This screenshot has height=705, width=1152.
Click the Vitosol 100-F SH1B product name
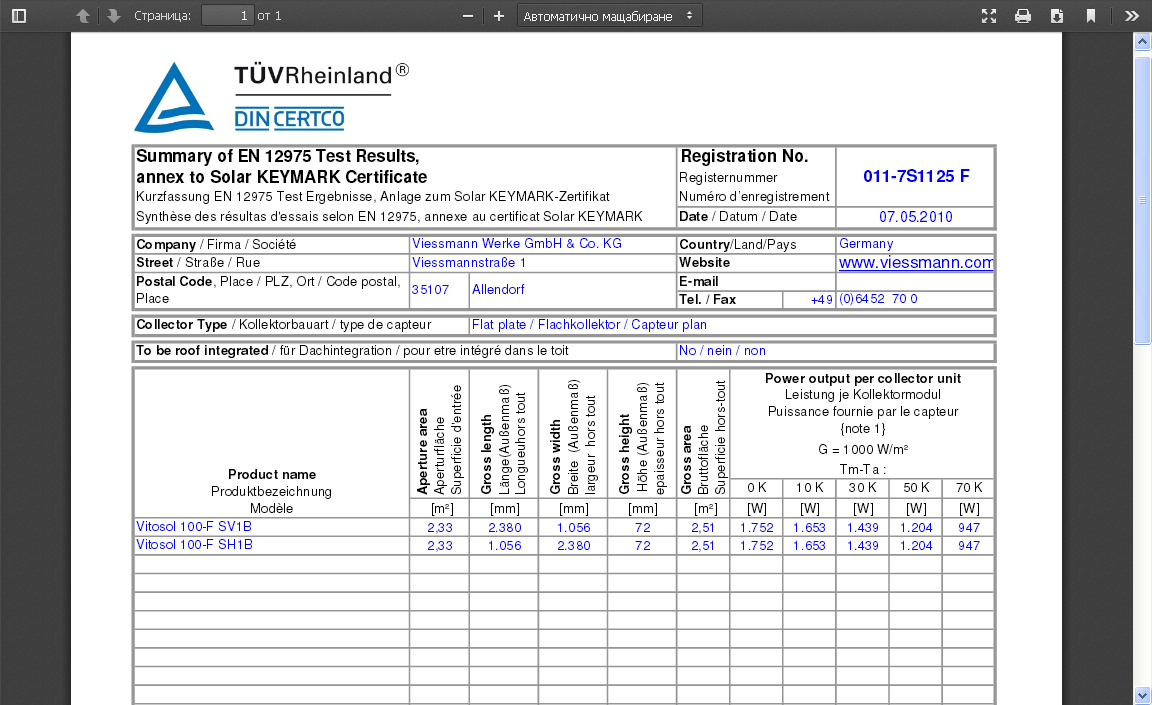(x=193, y=545)
